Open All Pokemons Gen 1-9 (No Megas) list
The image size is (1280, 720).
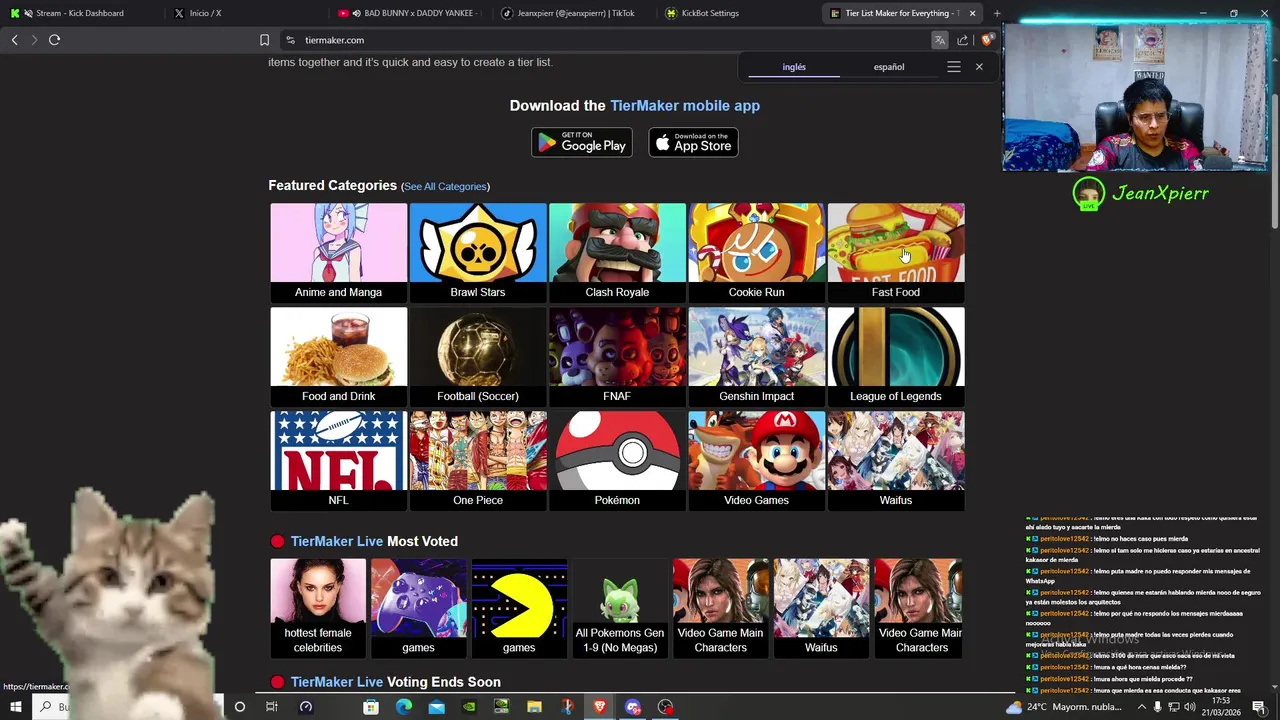pyautogui.click(x=620, y=607)
